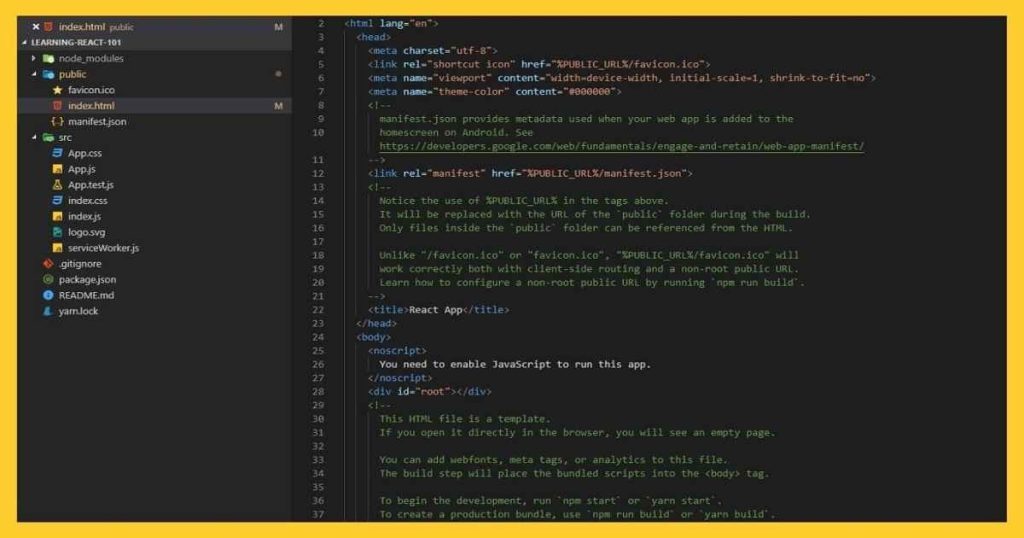
Task: Open .gitignore file
Action: 80,264
